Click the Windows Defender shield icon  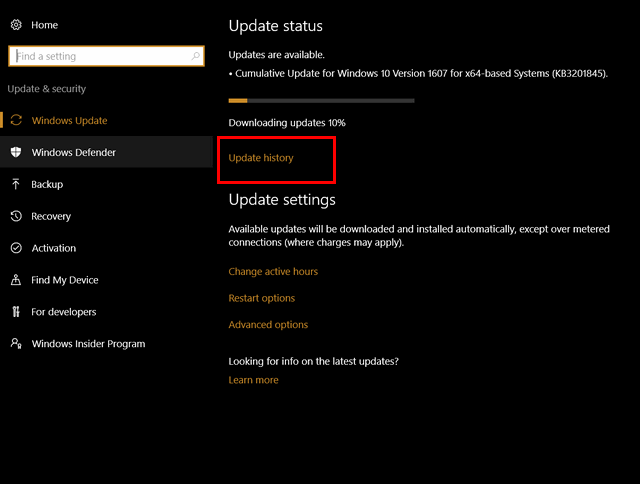point(16,152)
